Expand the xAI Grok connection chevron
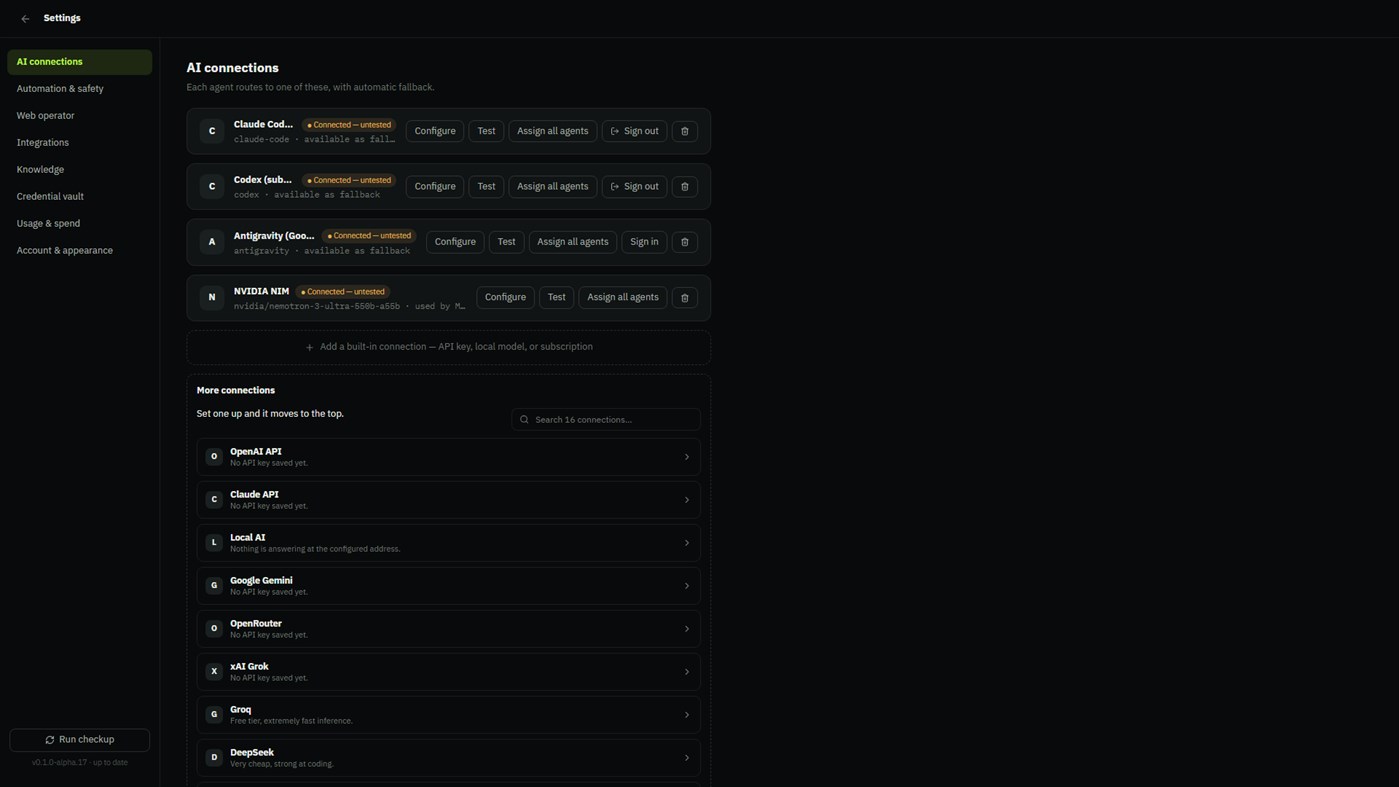The width and height of the screenshot is (1399, 787). click(687, 672)
